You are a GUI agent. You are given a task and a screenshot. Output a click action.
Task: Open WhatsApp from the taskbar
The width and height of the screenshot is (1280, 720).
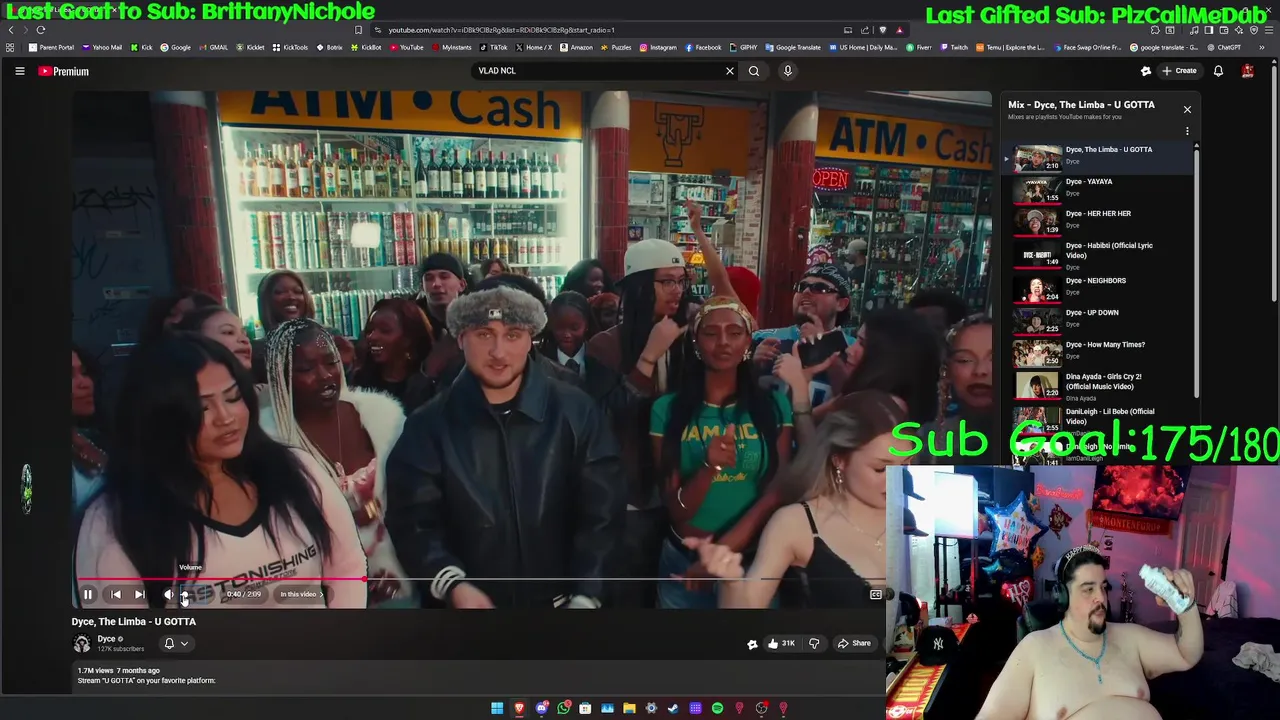[x=563, y=708]
